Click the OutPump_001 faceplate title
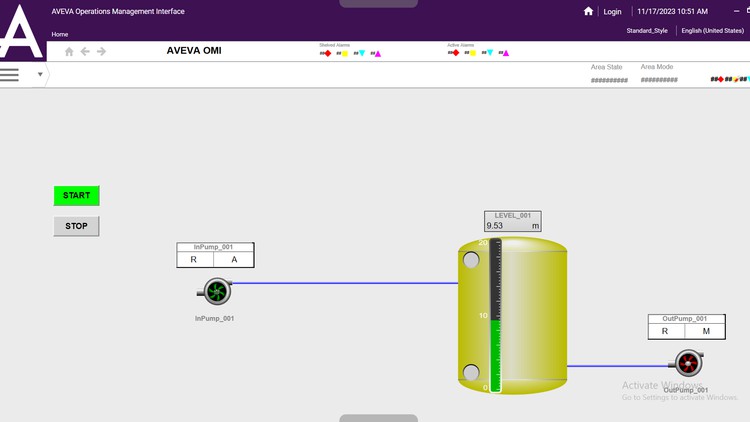This screenshot has height=422, width=750. pyautogui.click(x=685, y=319)
